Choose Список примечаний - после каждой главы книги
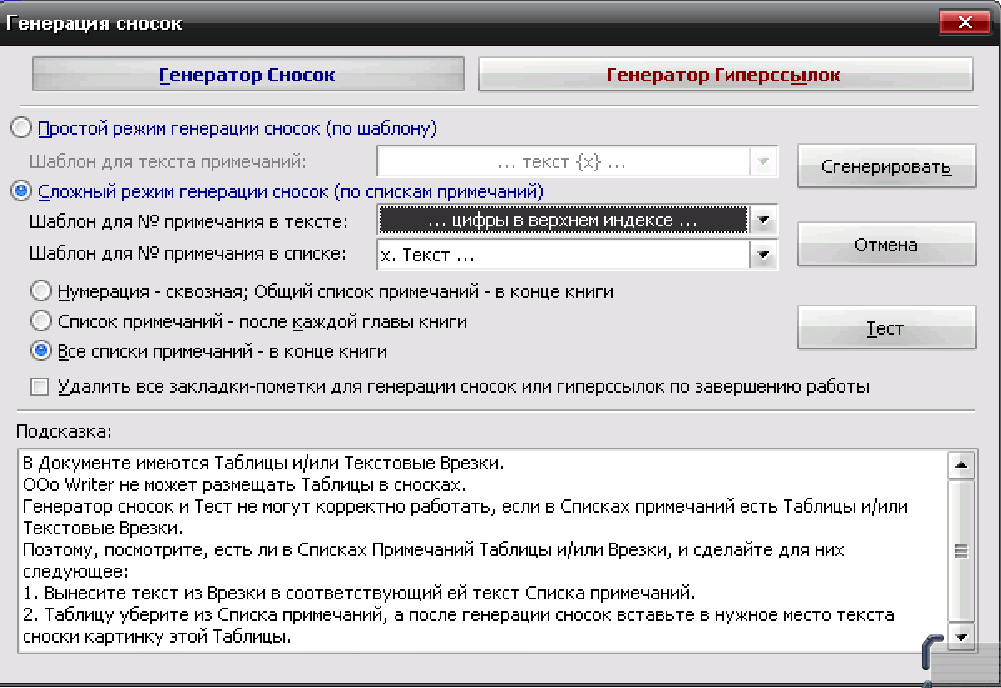This screenshot has width=1001, height=688. 42,322
